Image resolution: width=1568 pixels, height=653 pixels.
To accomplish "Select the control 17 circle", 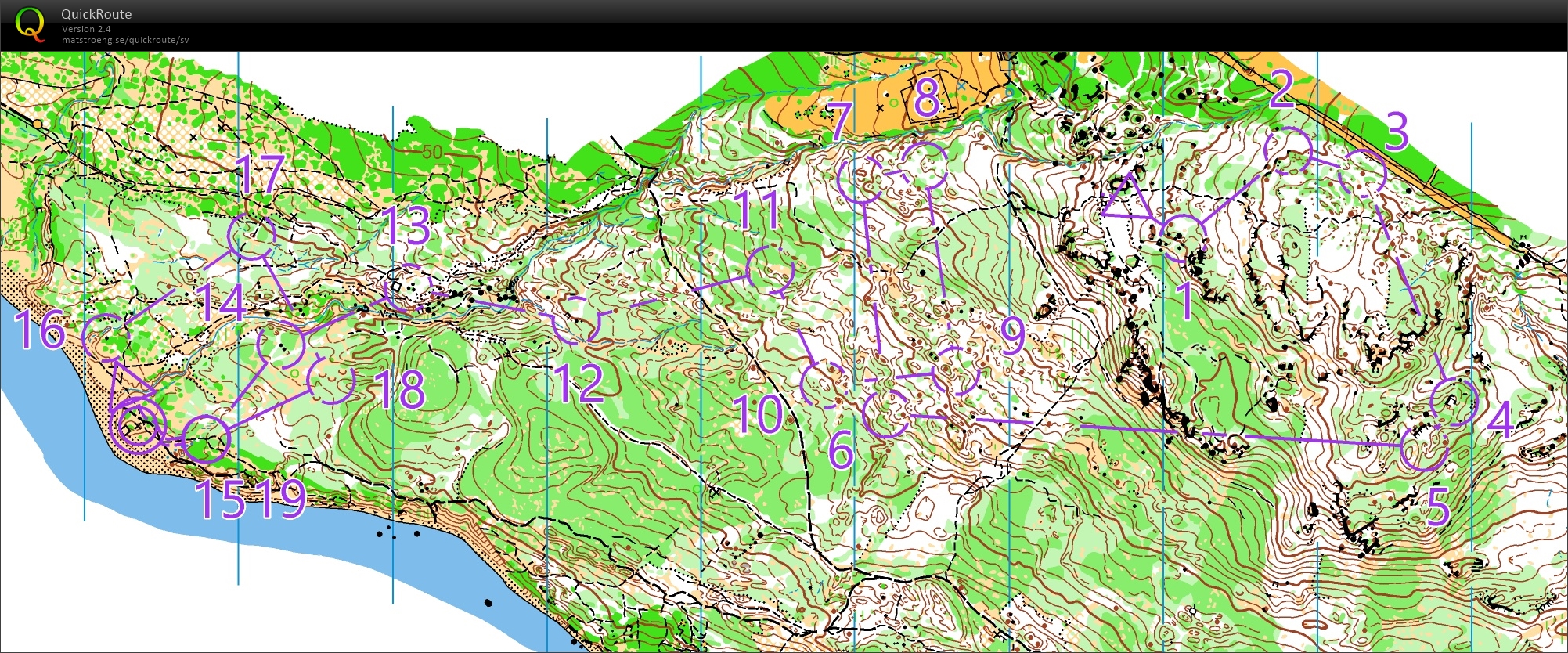I will pos(252,236).
